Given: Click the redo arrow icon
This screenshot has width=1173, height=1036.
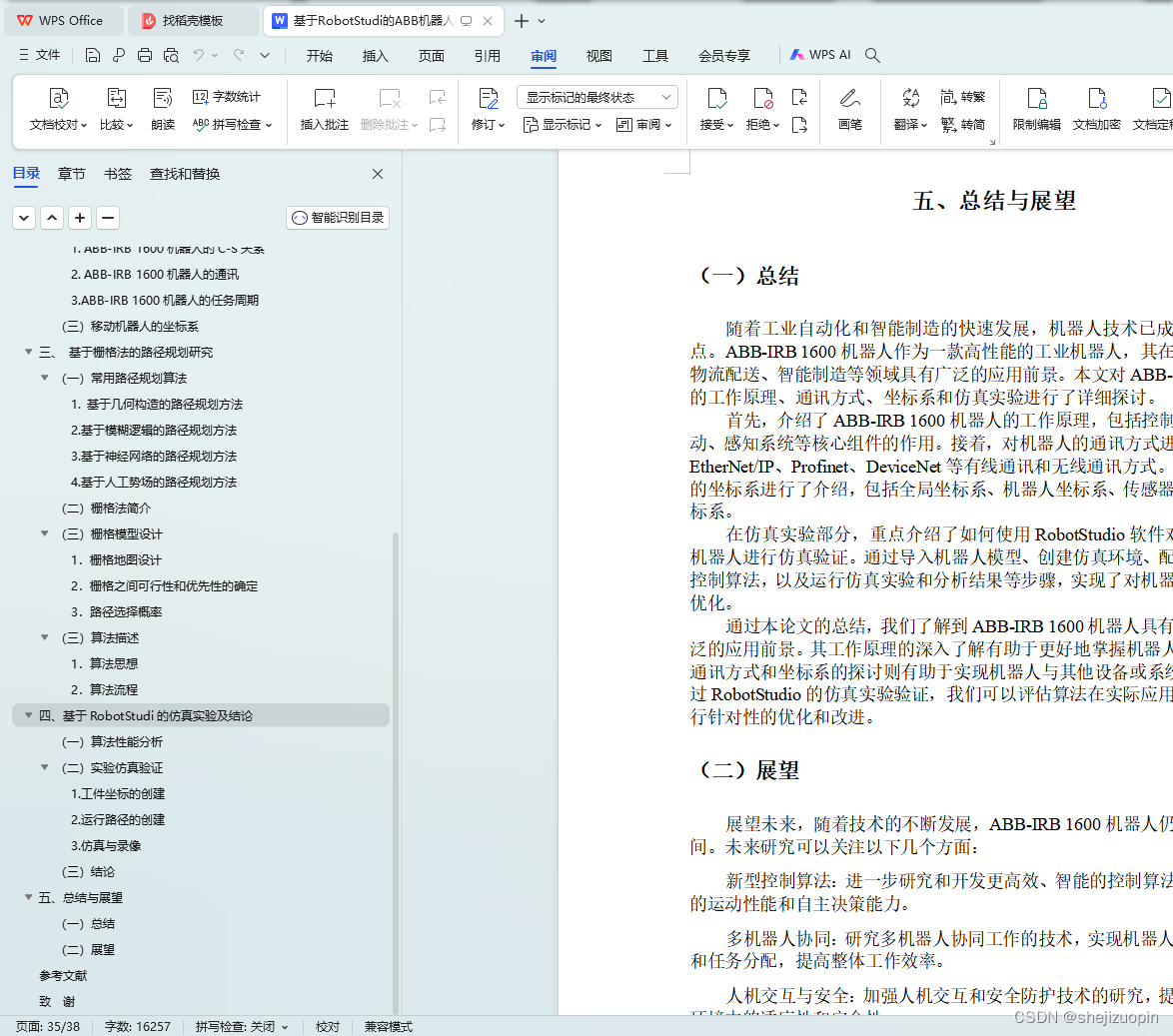Looking at the screenshot, I should 239,55.
